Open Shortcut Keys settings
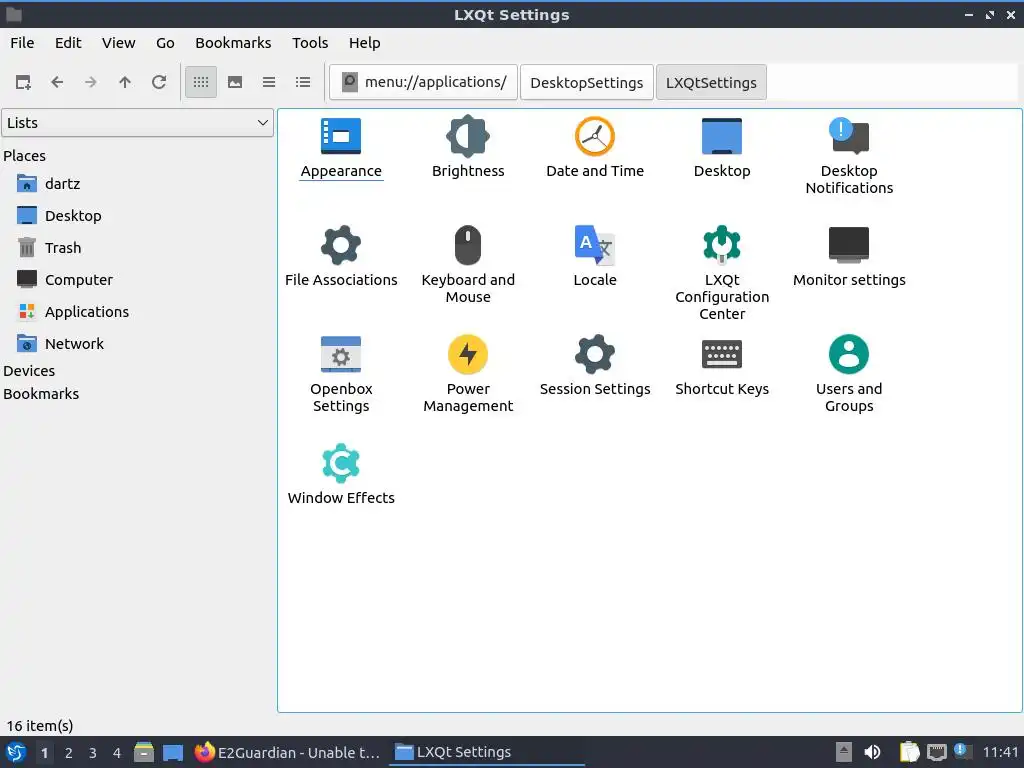The width and height of the screenshot is (1024, 768). click(x=722, y=354)
